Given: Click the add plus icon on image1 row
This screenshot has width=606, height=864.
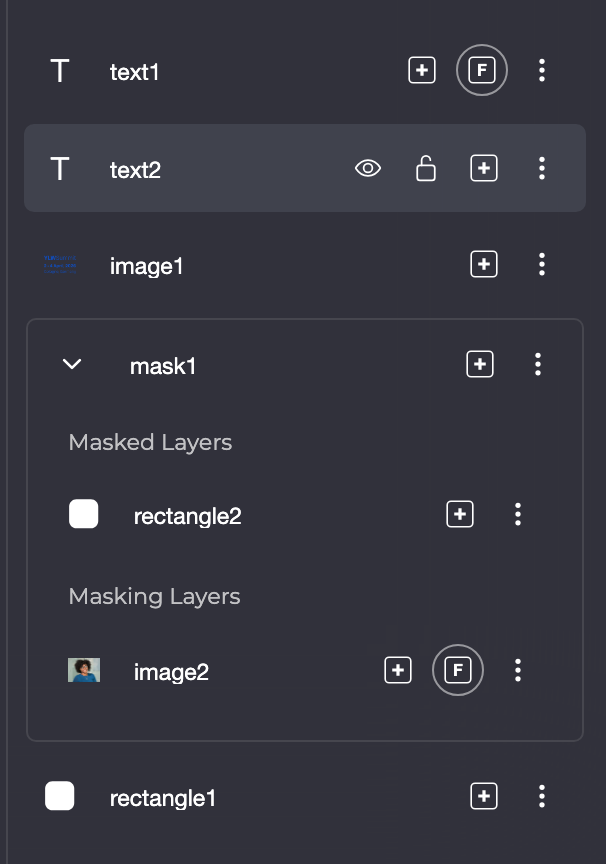Looking at the screenshot, I should pos(484,264).
